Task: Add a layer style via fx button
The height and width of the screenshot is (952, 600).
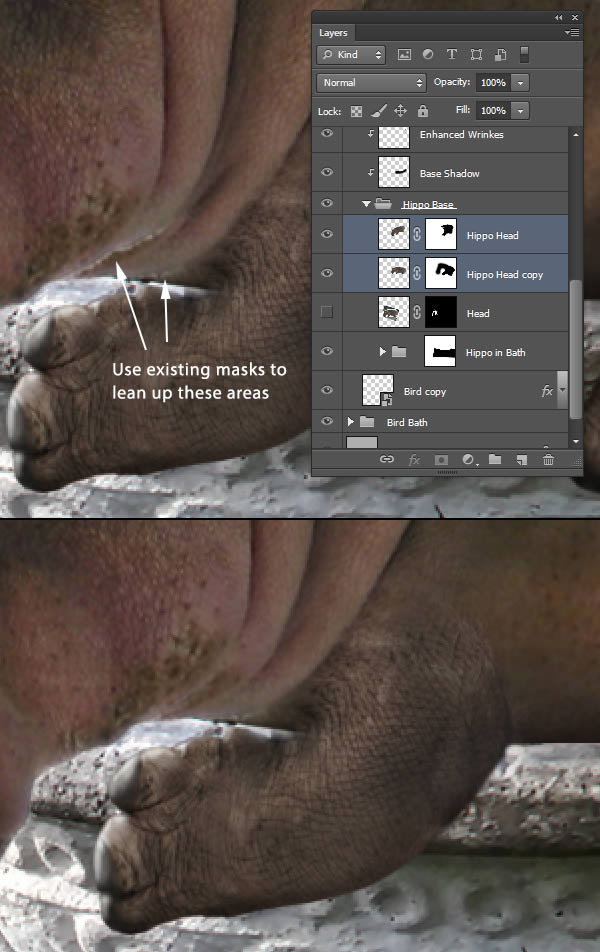Action: click(x=414, y=460)
